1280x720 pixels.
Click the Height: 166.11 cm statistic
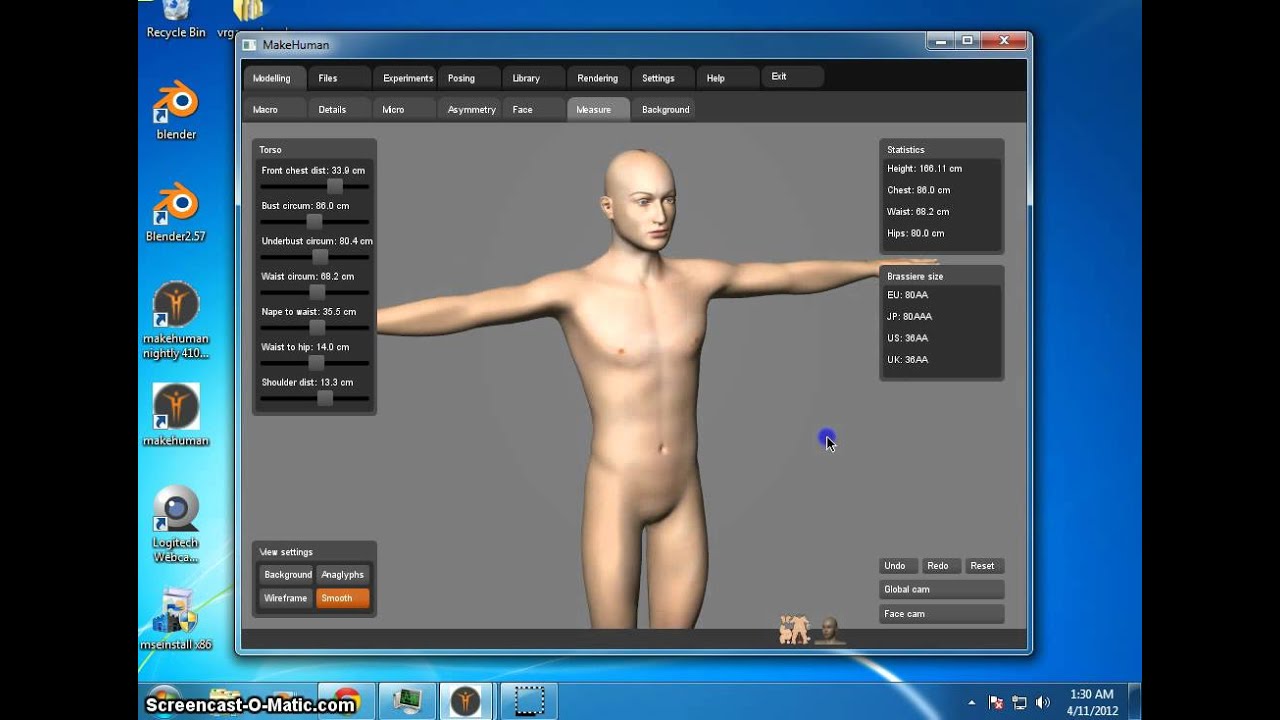click(924, 169)
